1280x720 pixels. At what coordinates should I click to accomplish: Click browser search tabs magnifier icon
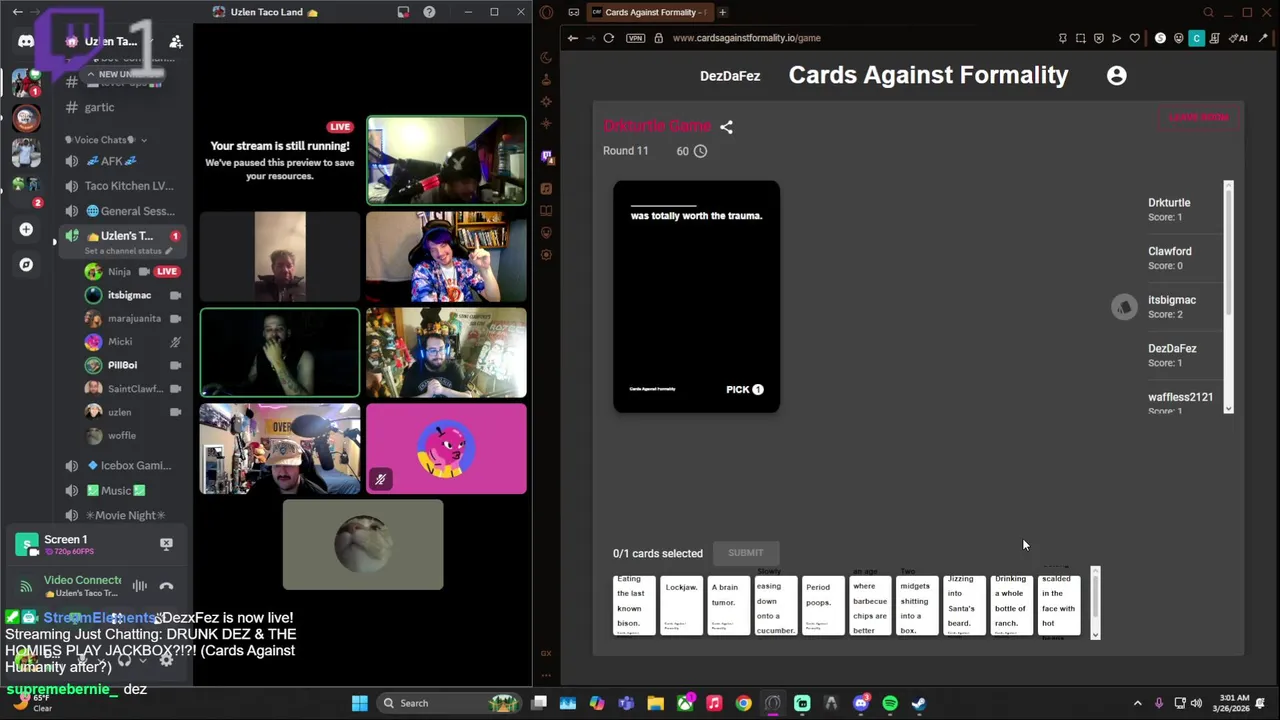point(1208,12)
